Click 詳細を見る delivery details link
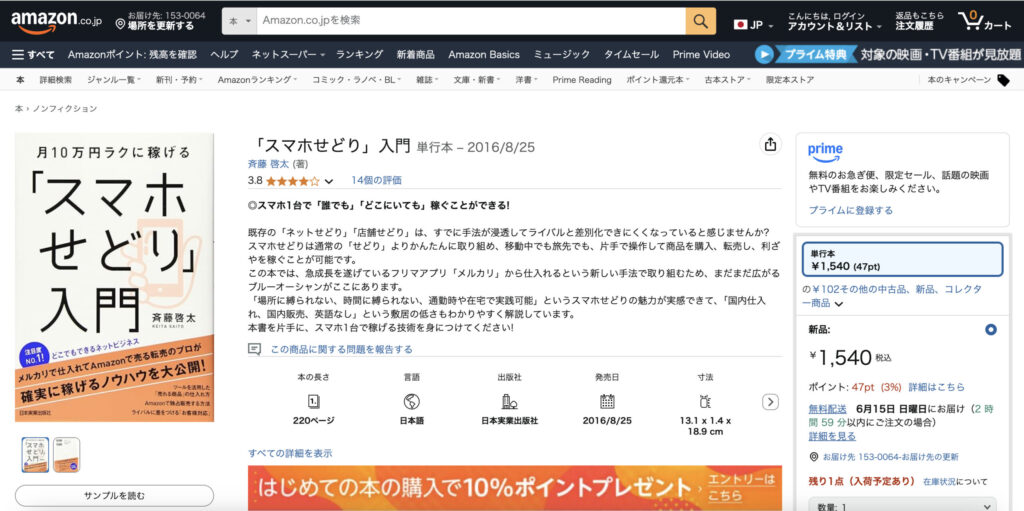The width and height of the screenshot is (1024, 511). click(x=832, y=436)
